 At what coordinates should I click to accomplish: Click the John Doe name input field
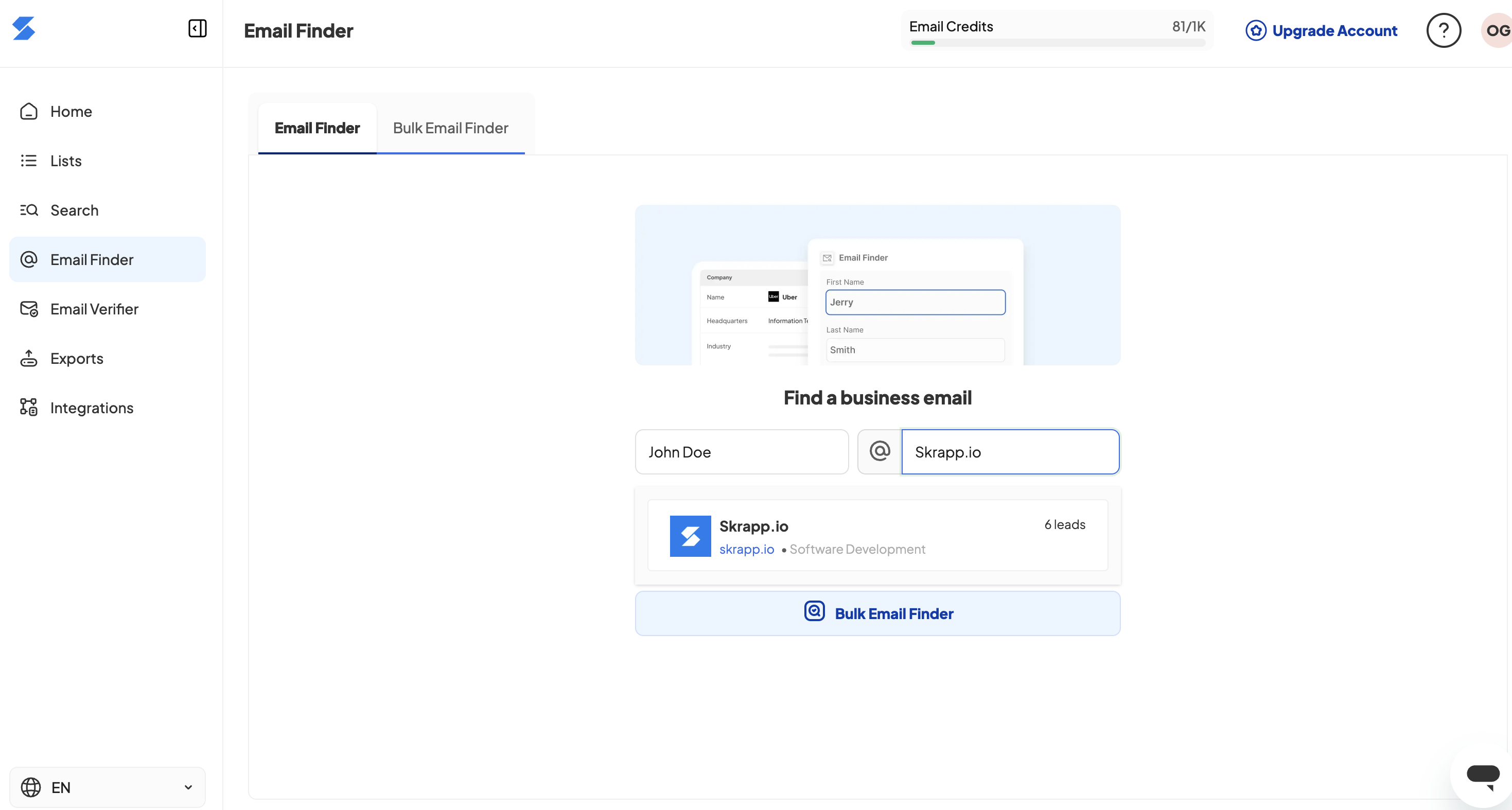click(742, 452)
